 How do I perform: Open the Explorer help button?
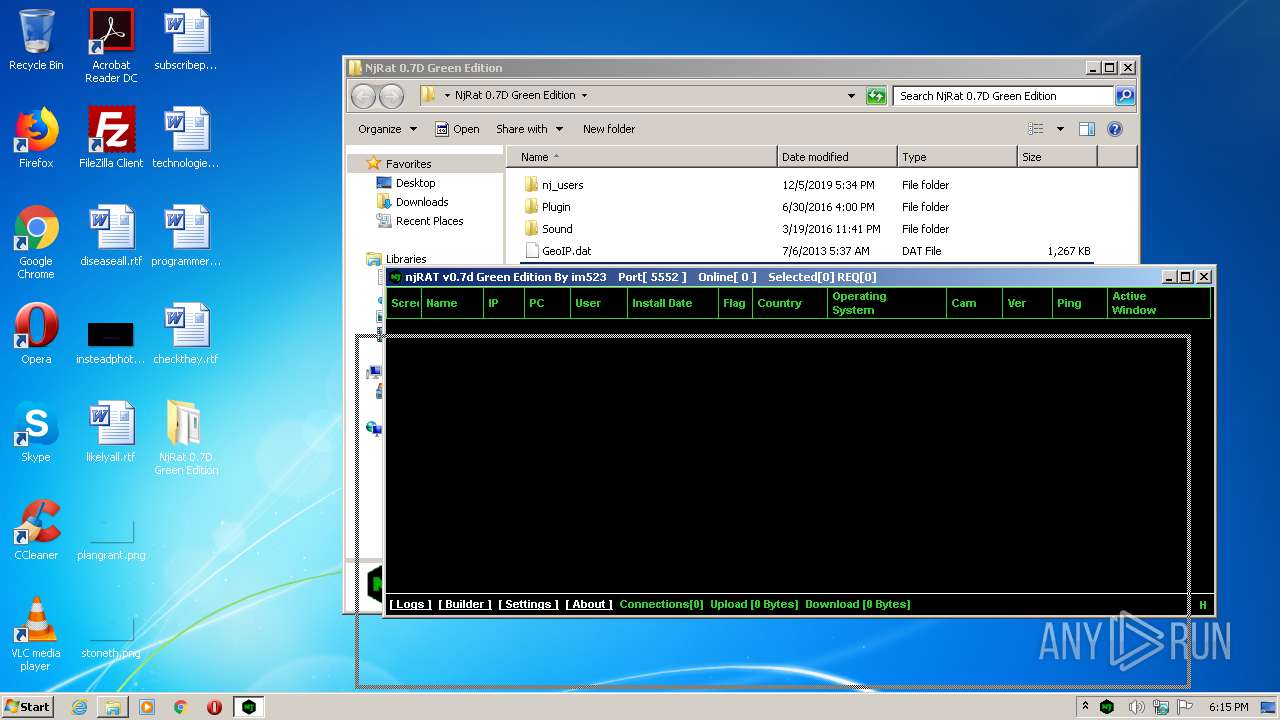coord(1115,129)
